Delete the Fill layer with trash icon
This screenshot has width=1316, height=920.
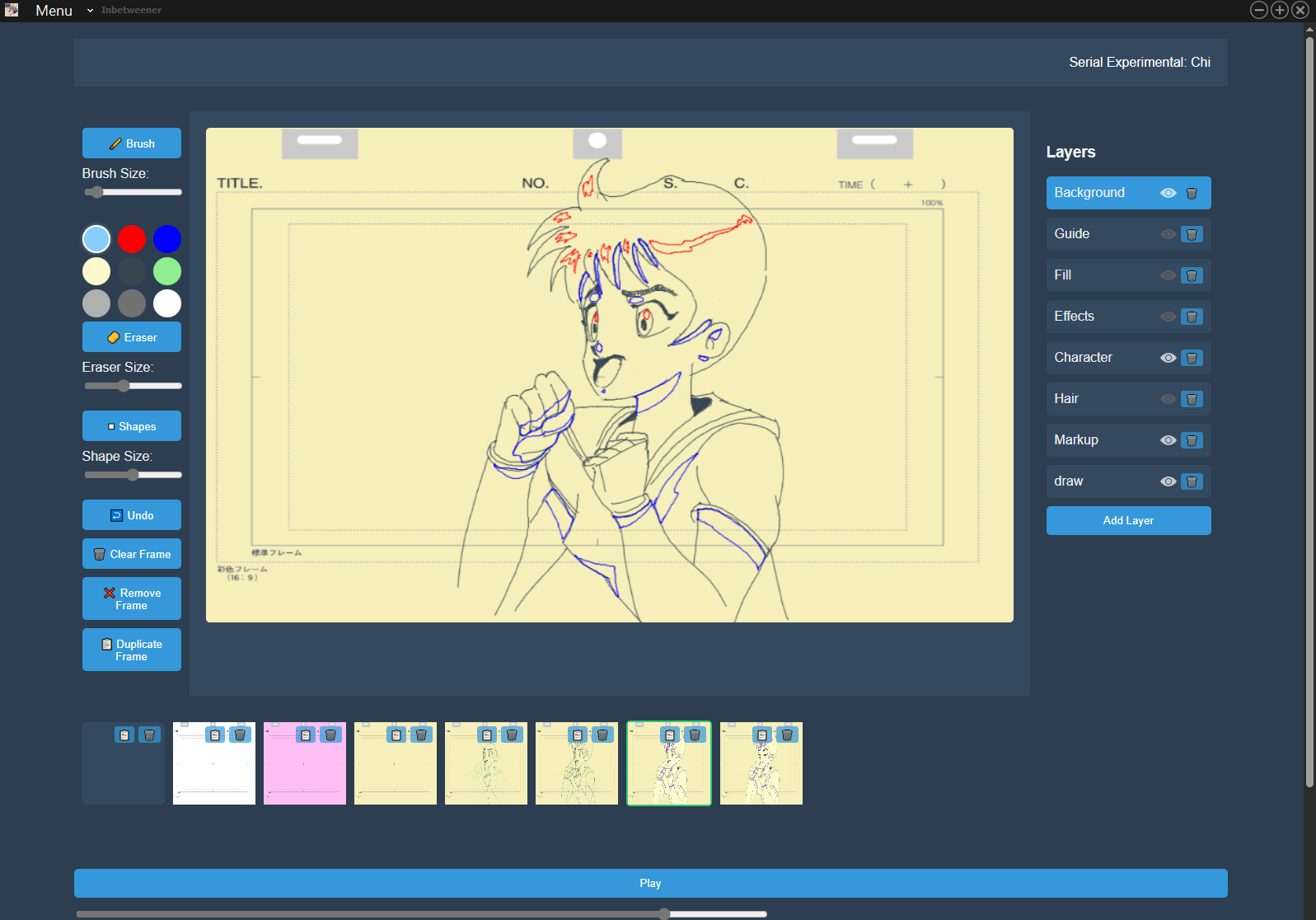(1192, 275)
